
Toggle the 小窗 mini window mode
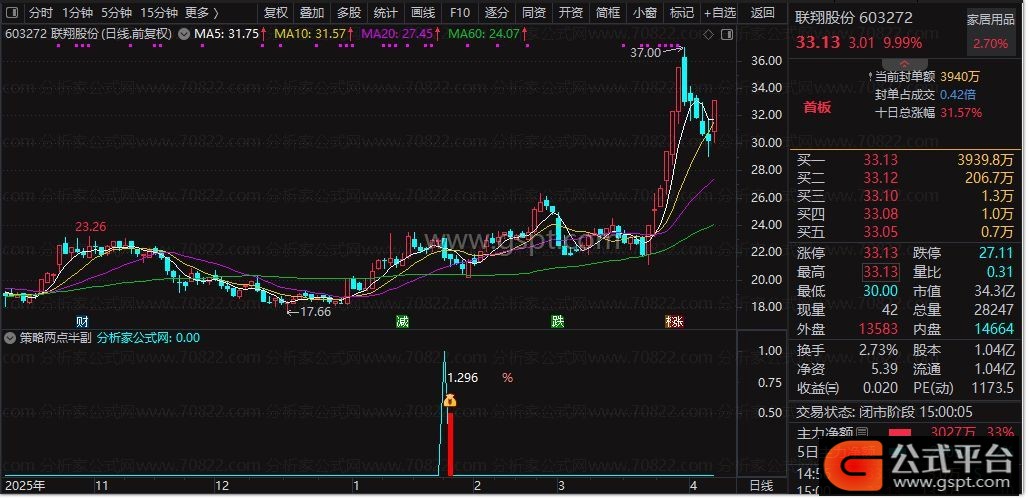[645, 13]
